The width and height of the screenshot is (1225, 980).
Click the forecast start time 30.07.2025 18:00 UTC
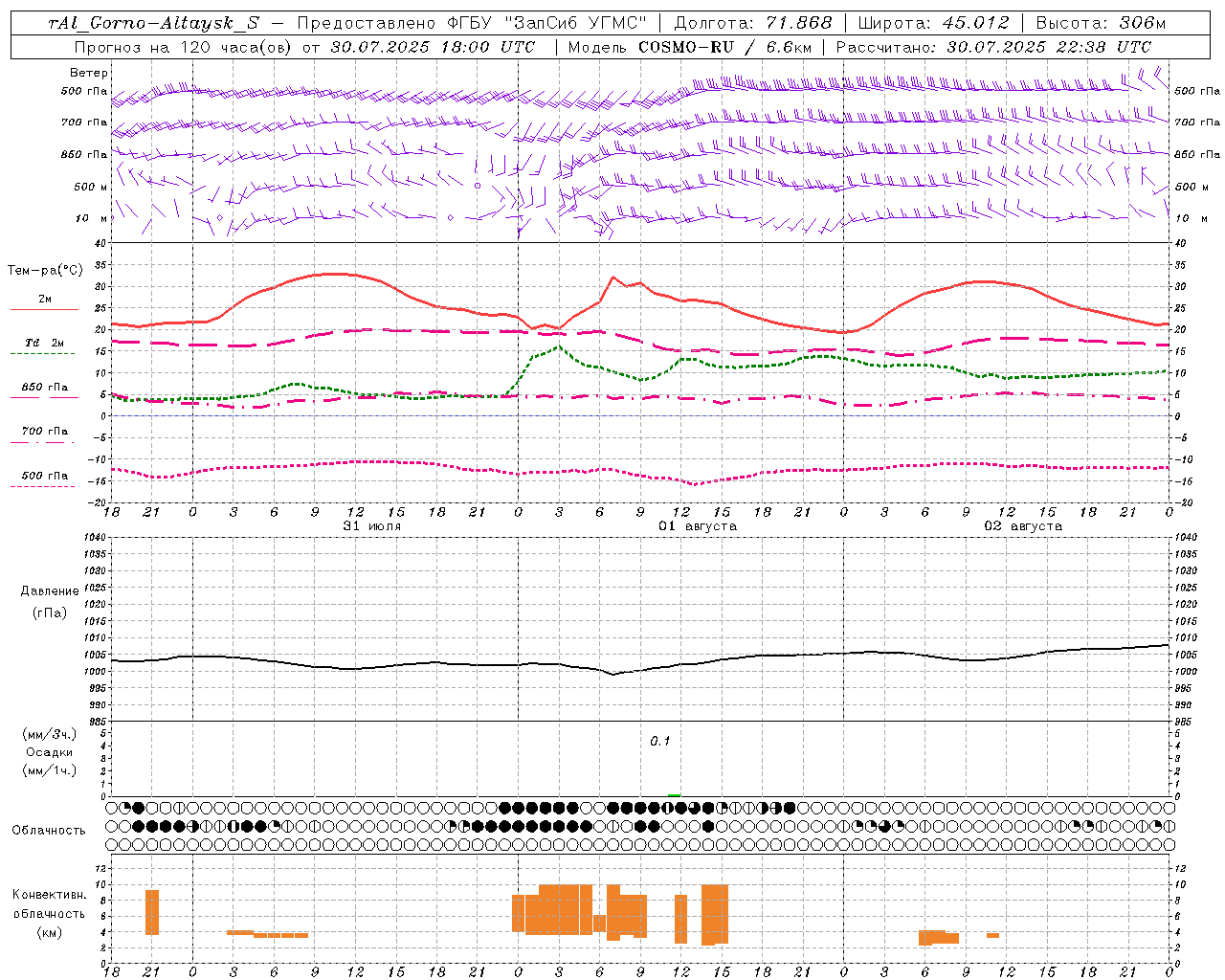point(433,47)
